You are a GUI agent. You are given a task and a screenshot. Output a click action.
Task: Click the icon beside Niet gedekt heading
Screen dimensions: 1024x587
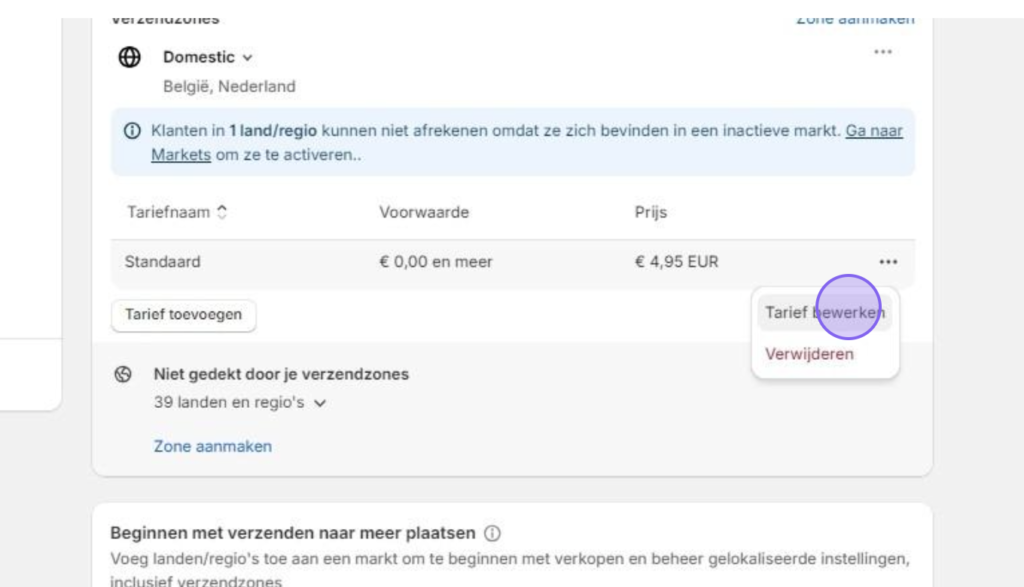[124, 374]
